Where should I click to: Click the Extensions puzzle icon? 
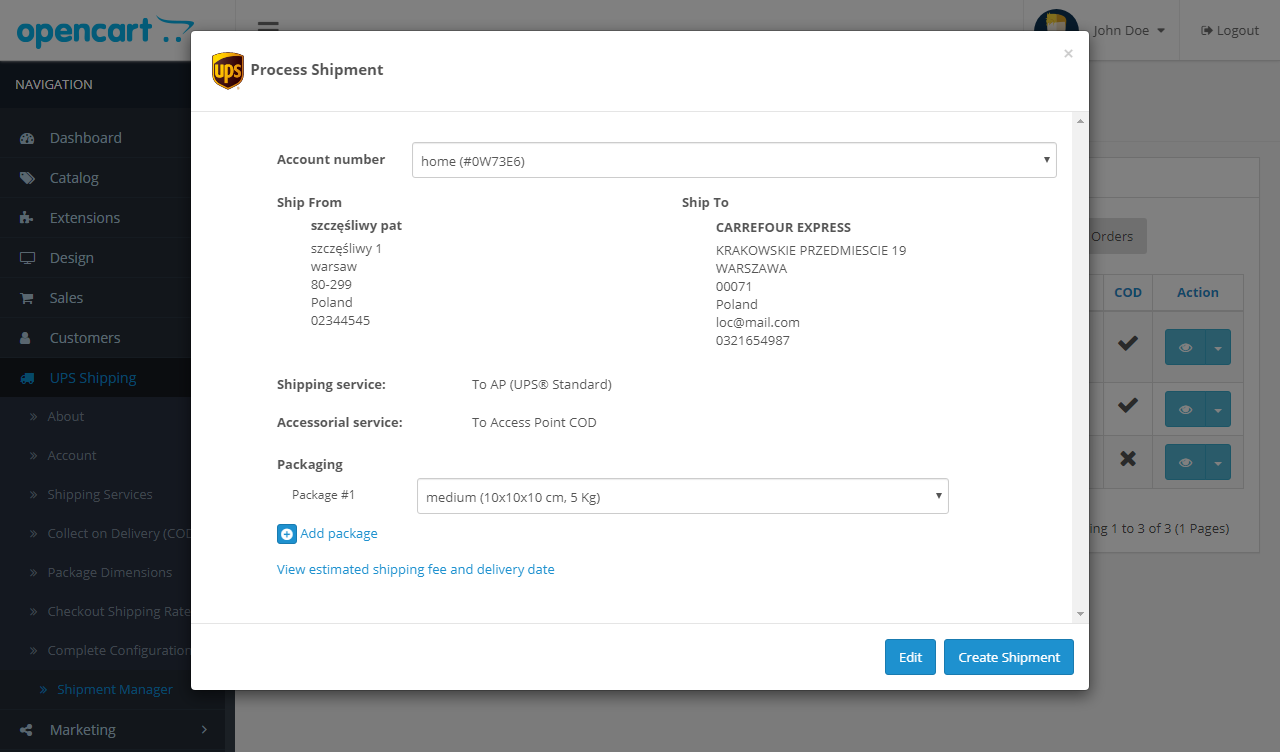[x=27, y=218]
